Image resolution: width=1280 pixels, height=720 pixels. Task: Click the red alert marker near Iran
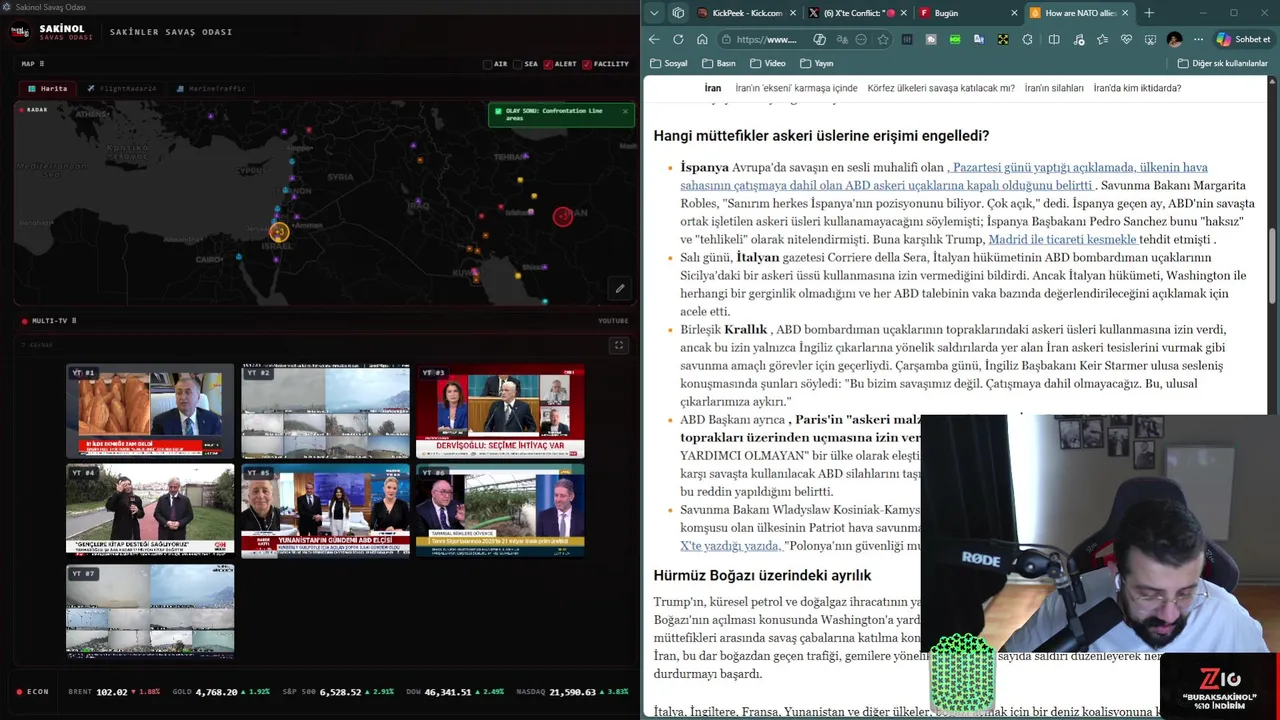(x=563, y=216)
